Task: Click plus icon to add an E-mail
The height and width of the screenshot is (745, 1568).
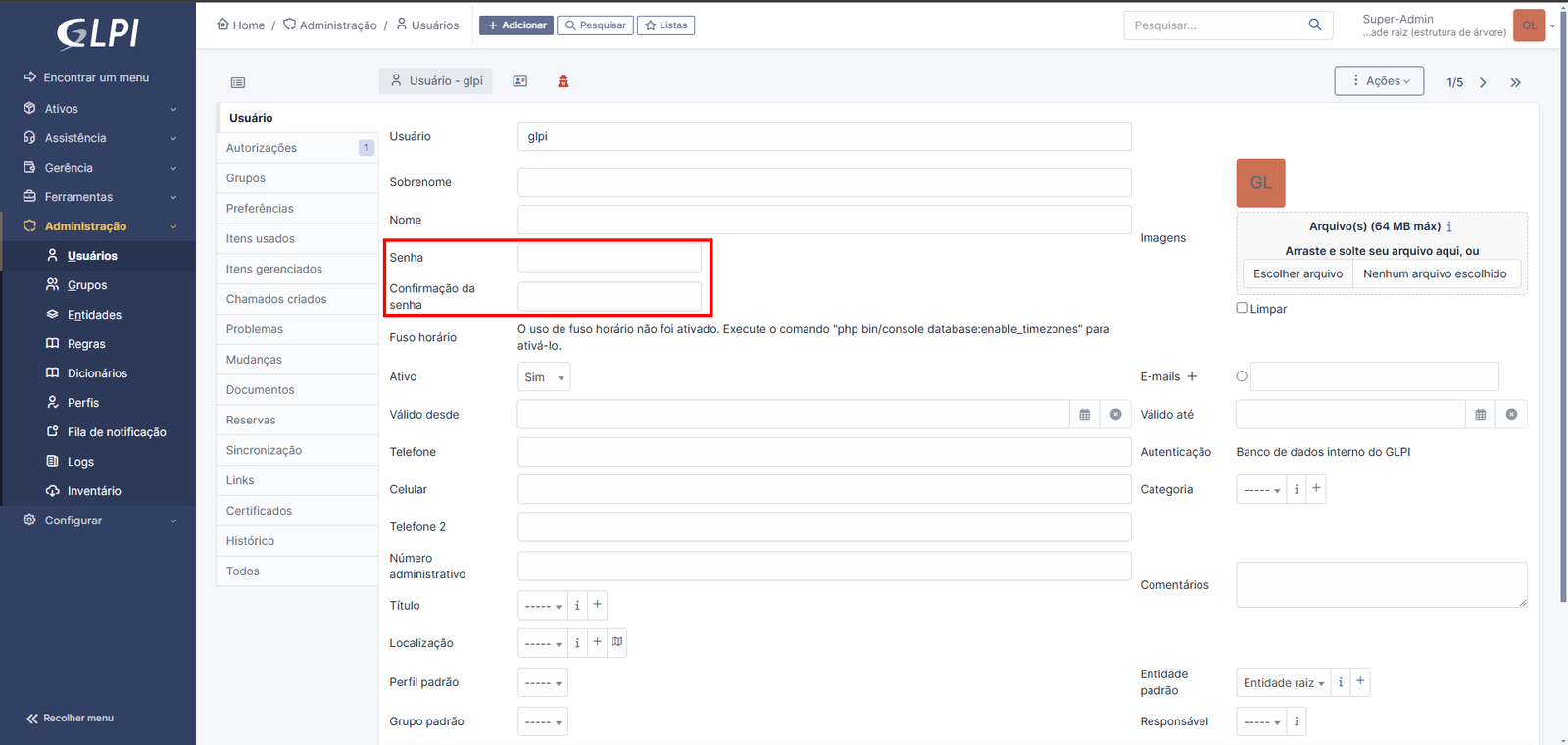Action: pyautogui.click(x=1192, y=376)
